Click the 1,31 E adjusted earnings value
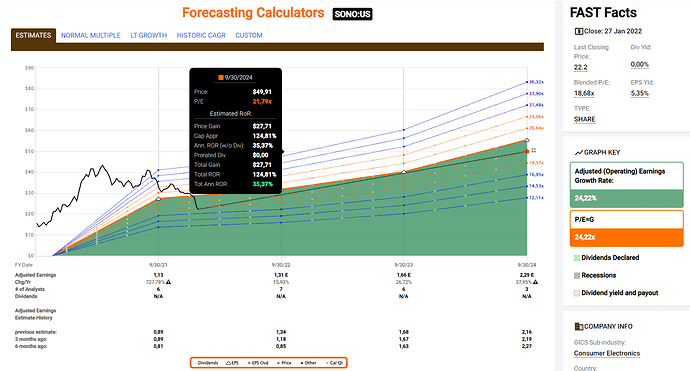The image size is (690, 371). (281, 275)
